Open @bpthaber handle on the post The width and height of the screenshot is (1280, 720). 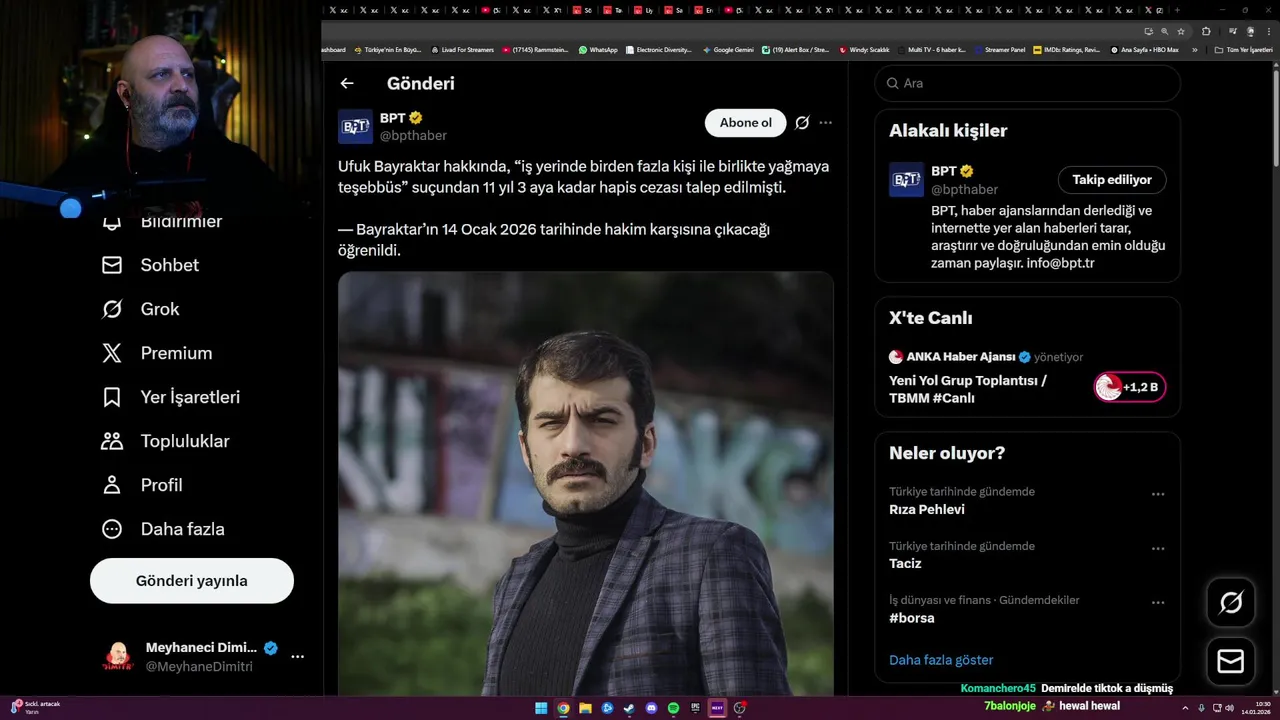pyautogui.click(x=413, y=136)
